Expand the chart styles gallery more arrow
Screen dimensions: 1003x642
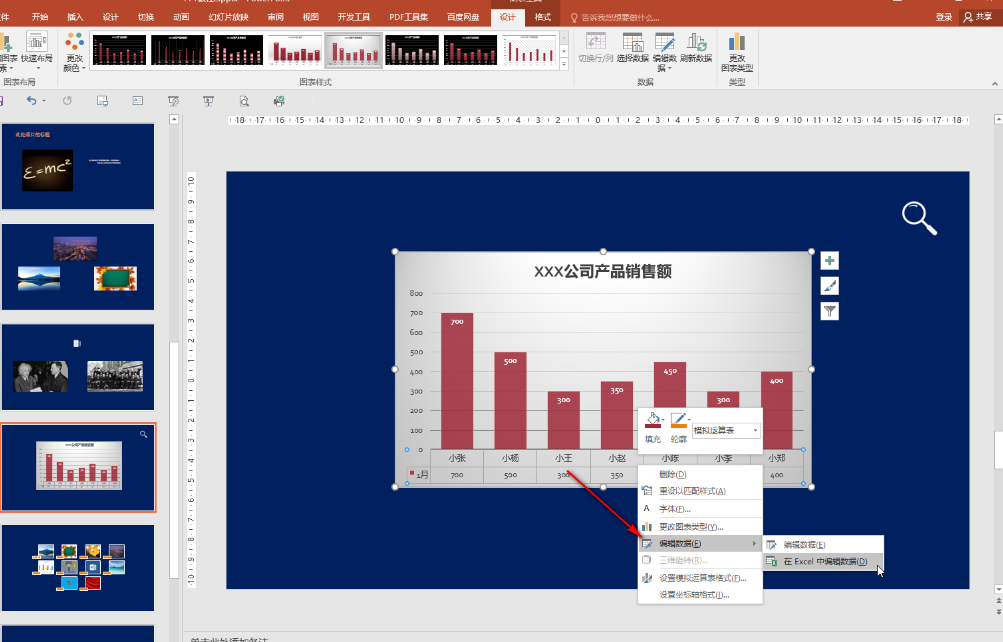(x=564, y=63)
